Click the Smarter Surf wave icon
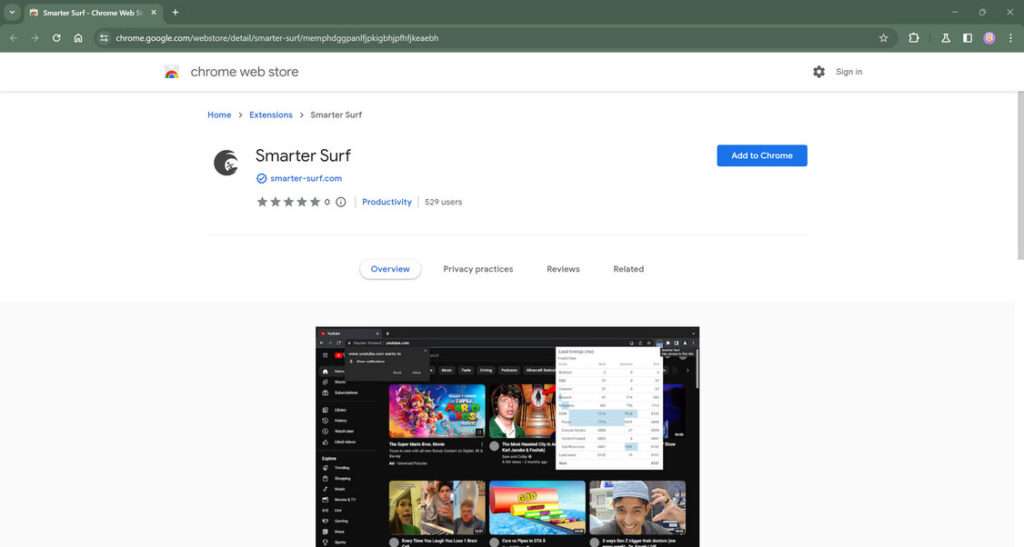 click(226, 163)
